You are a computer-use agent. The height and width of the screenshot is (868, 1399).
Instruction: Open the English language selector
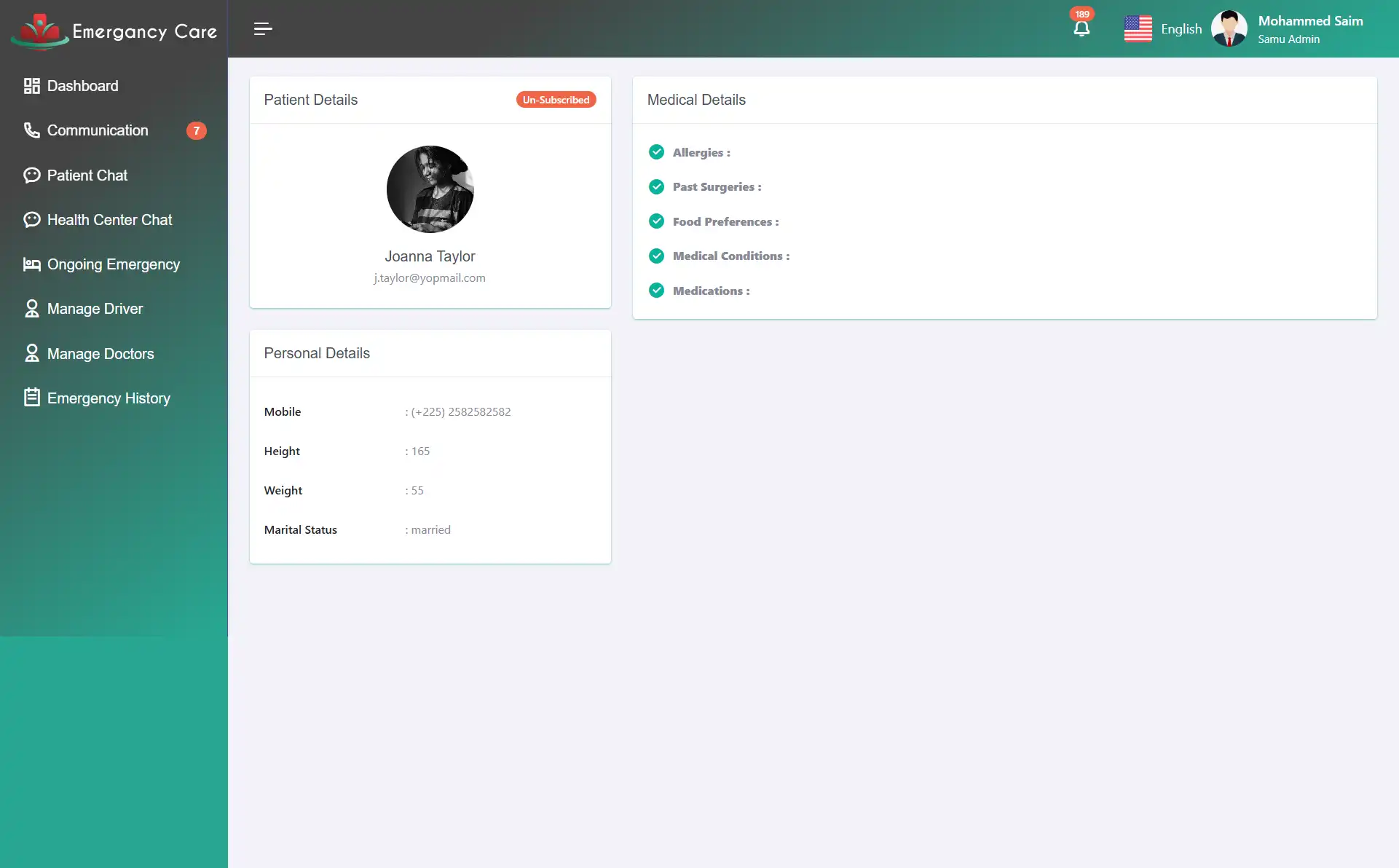[1181, 28]
